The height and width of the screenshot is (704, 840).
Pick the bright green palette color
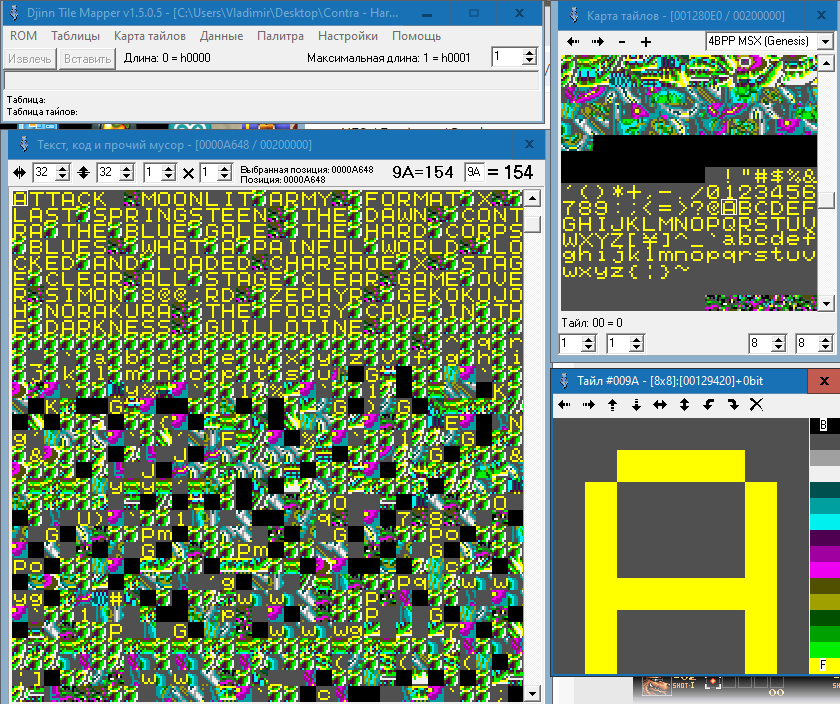click(x=824, y=649)
